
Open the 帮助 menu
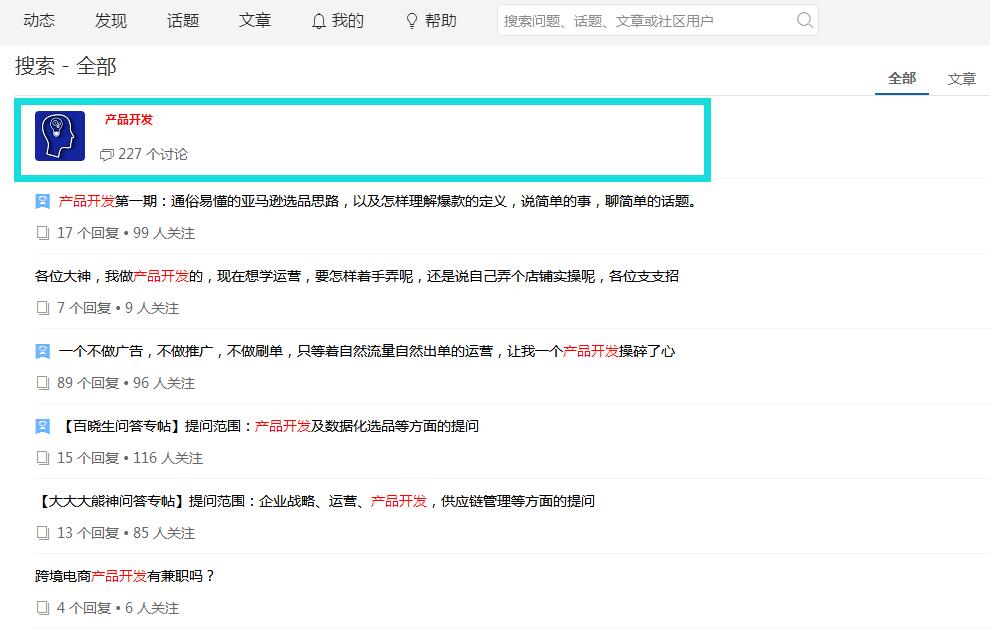click(441, 21)
